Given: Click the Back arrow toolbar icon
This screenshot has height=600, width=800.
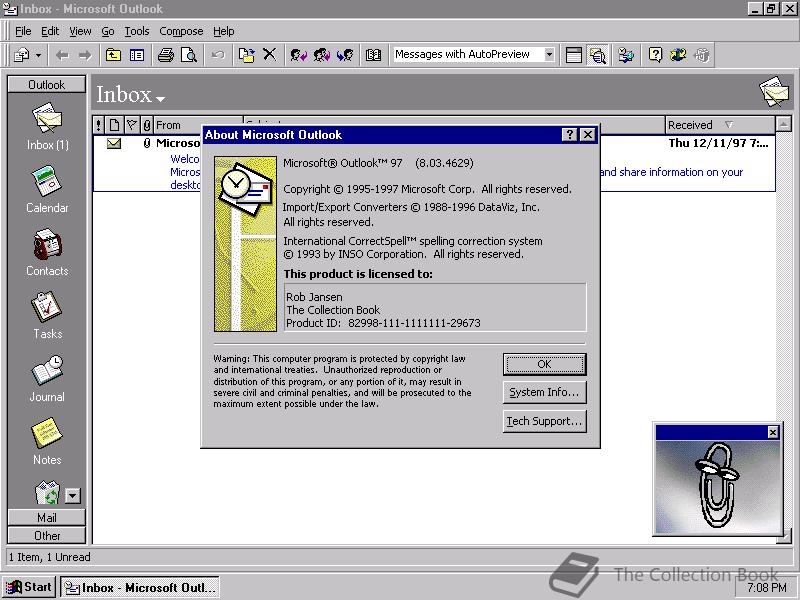Looking at the screenshot, I should click(62, 55).
